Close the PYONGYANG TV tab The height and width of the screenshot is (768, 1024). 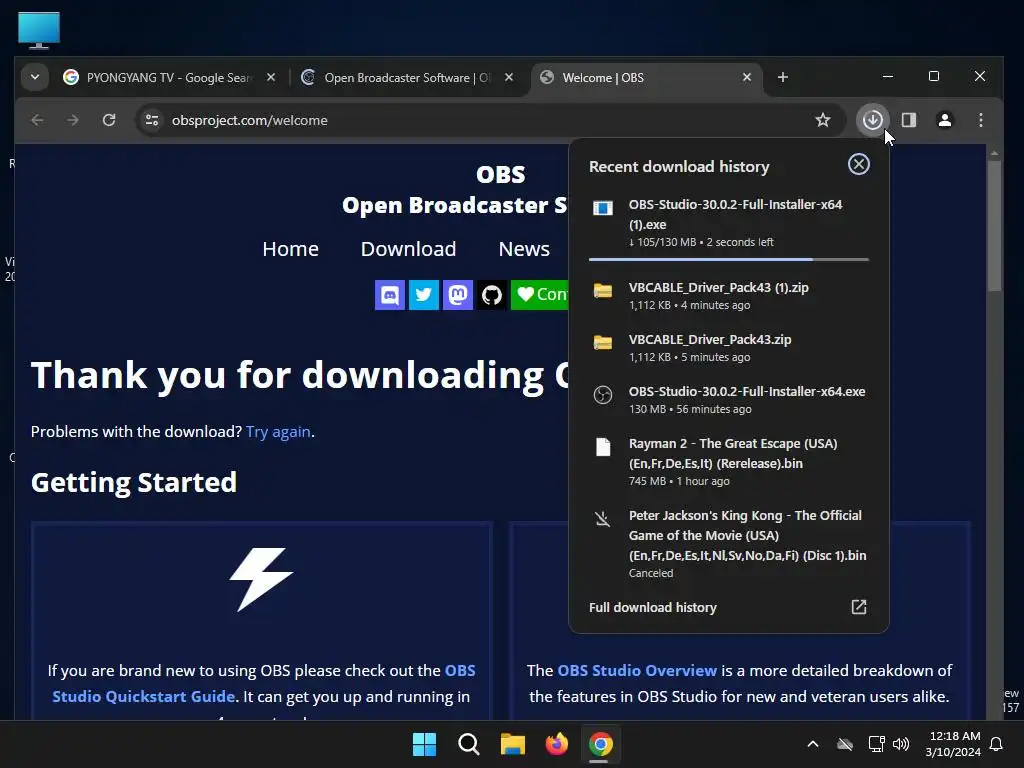coord(271,78)
